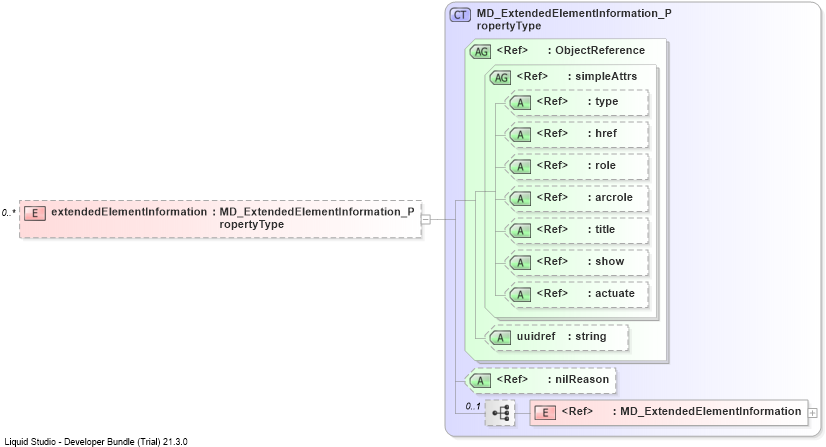Image resolution: width=826 pixels, height=447 pixels.
Task: Select the ': href' attribute label
Action: pos(602,133)
